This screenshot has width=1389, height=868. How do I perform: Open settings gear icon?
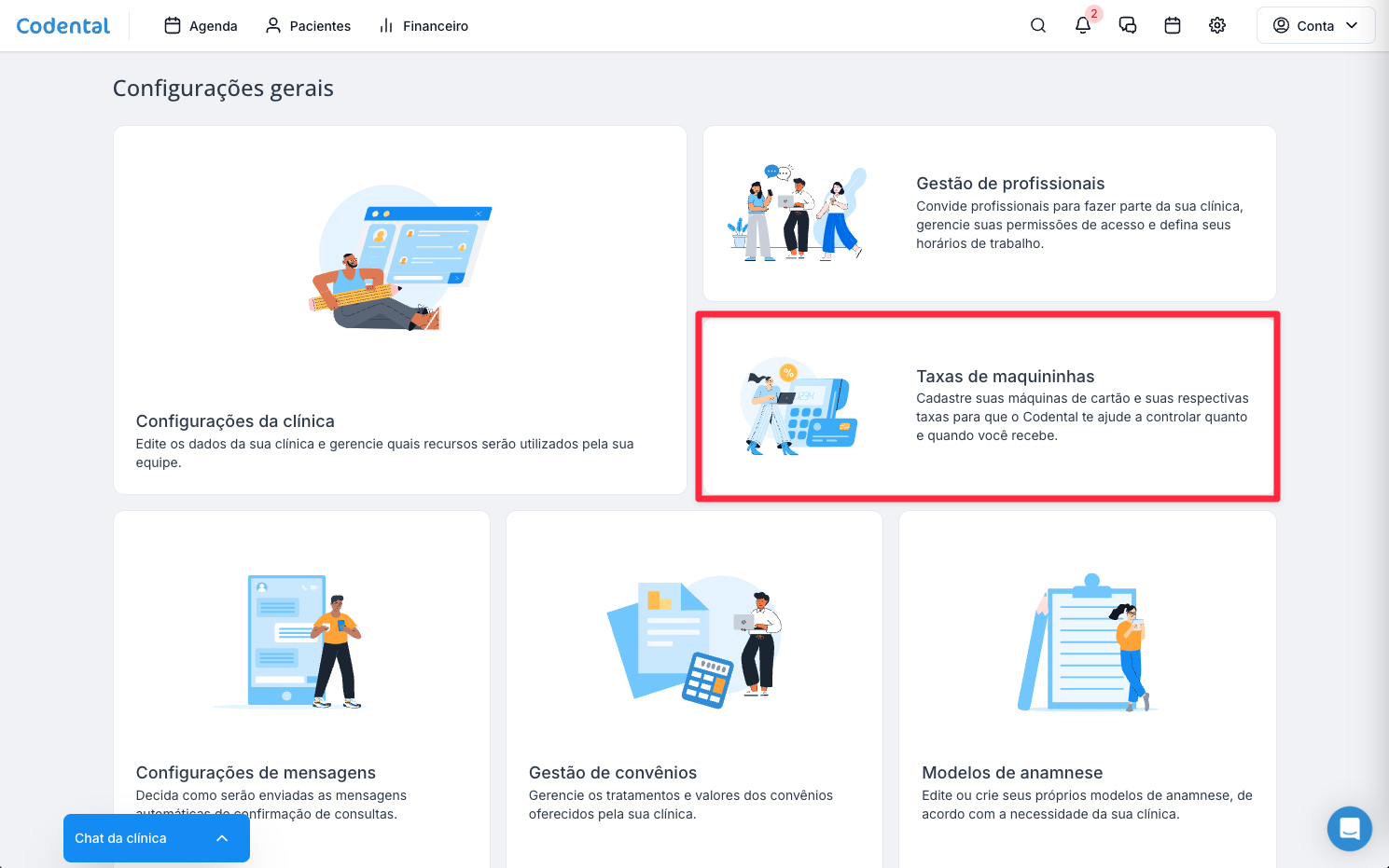point(1217,26)
